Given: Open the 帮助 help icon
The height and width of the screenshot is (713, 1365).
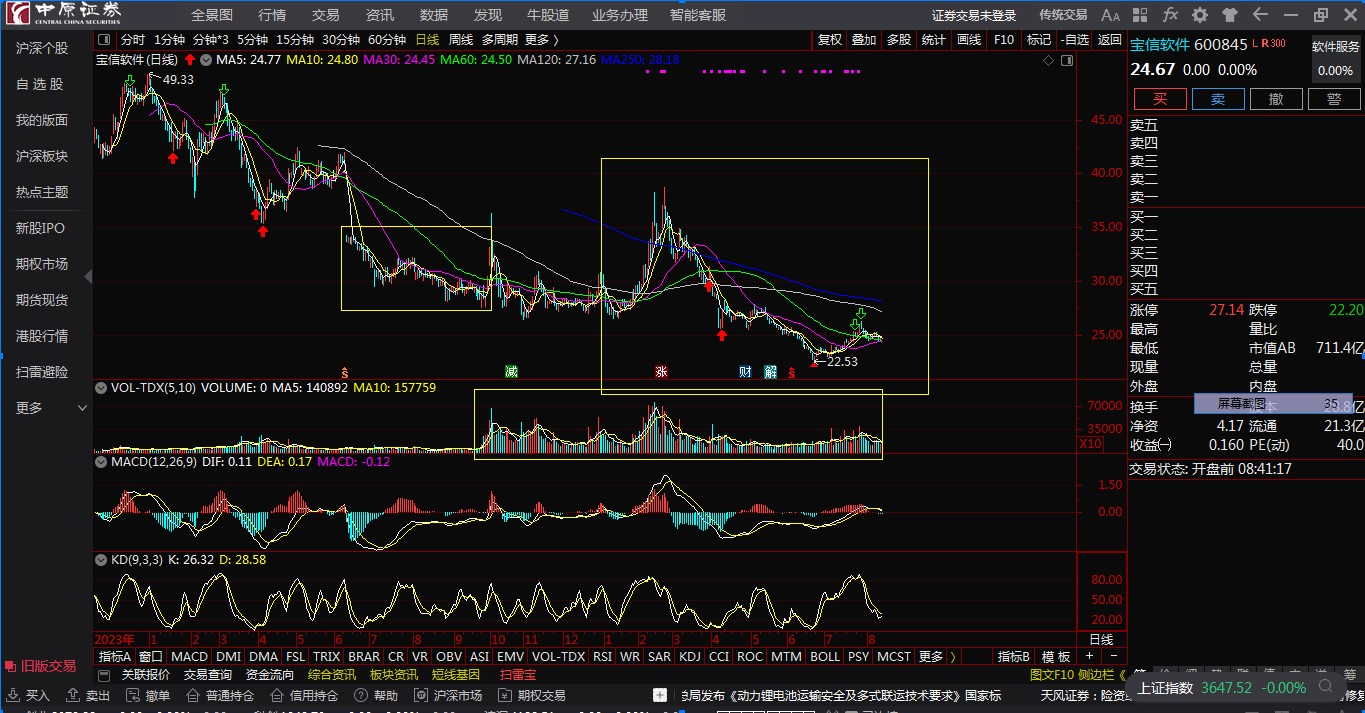Looking at the screenshot, I should 362,695.
